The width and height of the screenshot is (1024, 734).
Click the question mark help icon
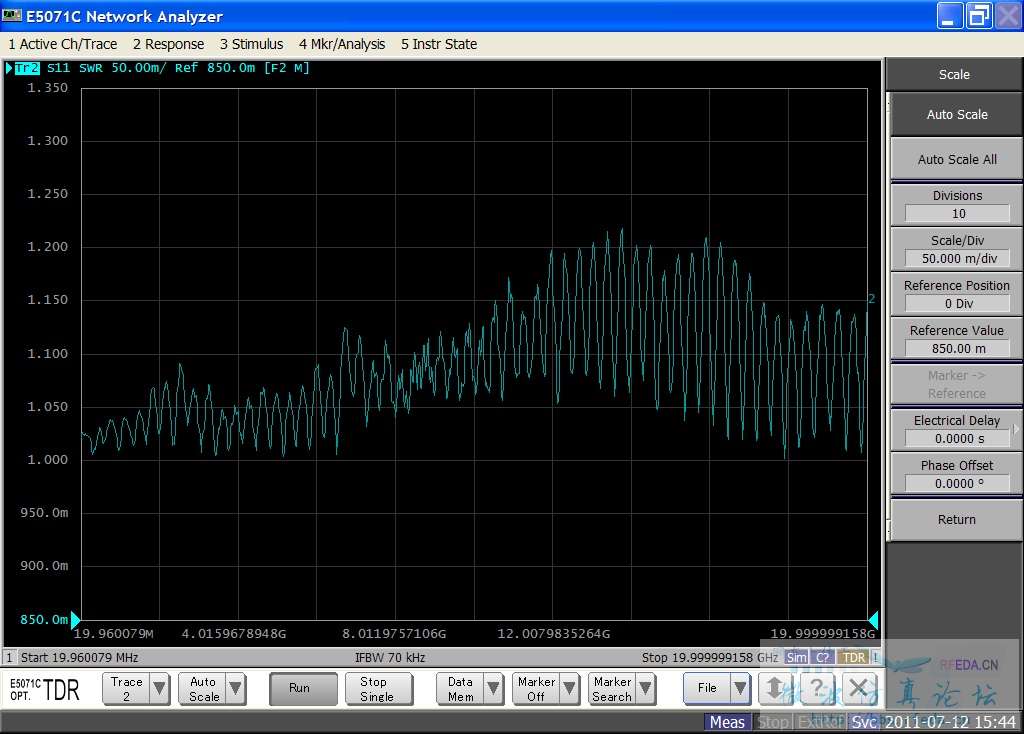817,688
